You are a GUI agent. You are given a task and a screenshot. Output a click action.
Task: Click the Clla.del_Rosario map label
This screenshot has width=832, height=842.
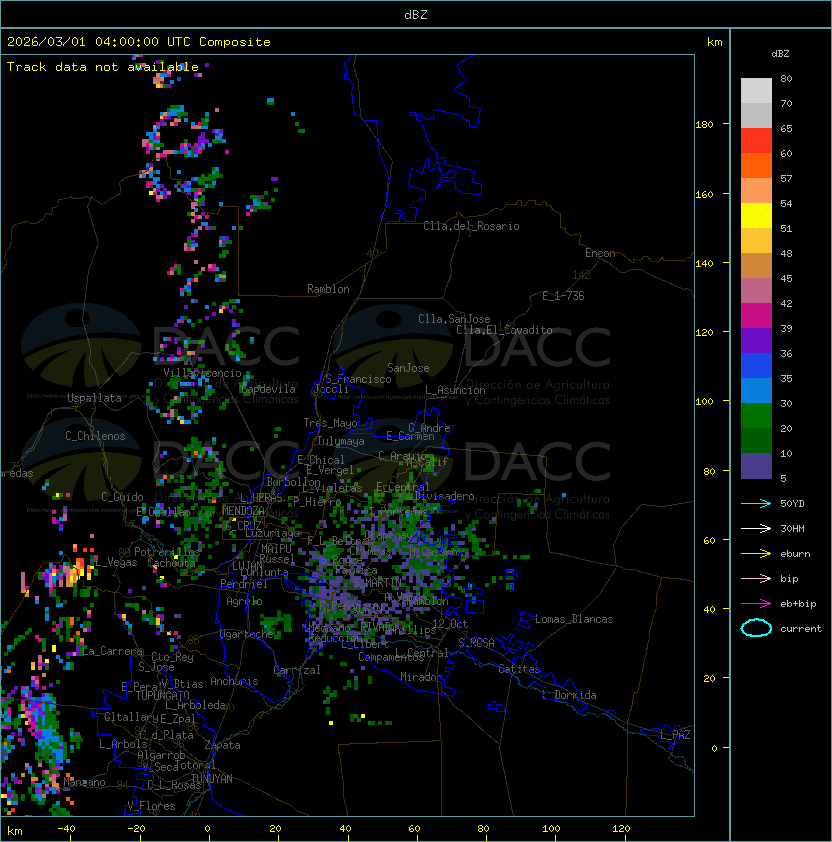[x=471, y=226]
